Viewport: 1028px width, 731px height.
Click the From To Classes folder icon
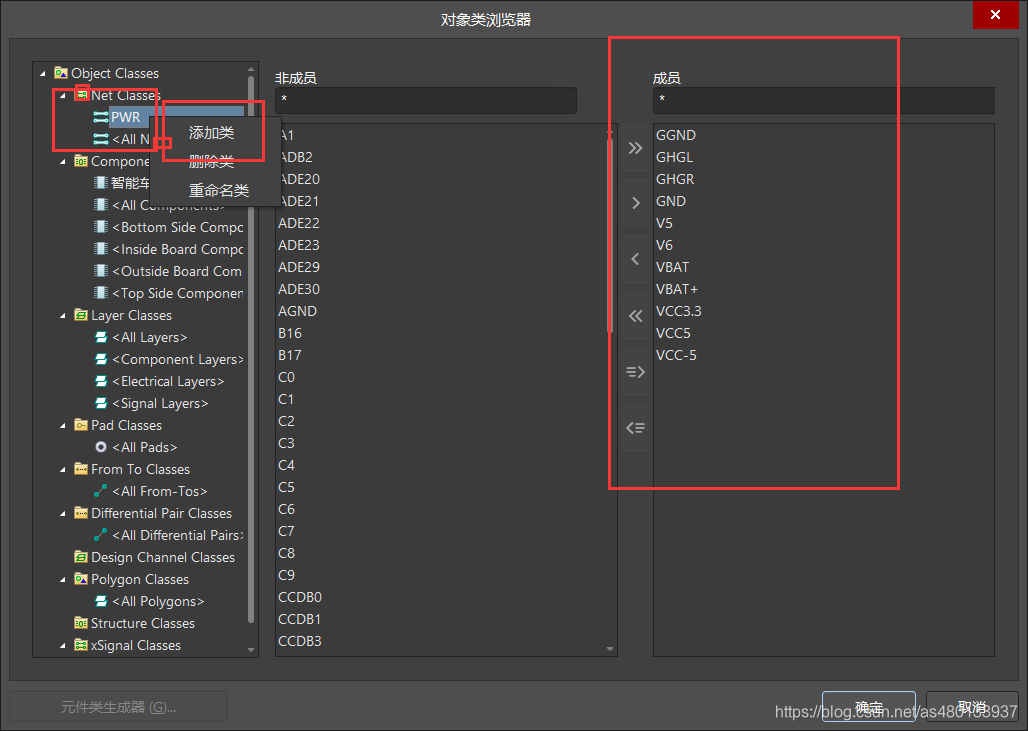point(81,469)
